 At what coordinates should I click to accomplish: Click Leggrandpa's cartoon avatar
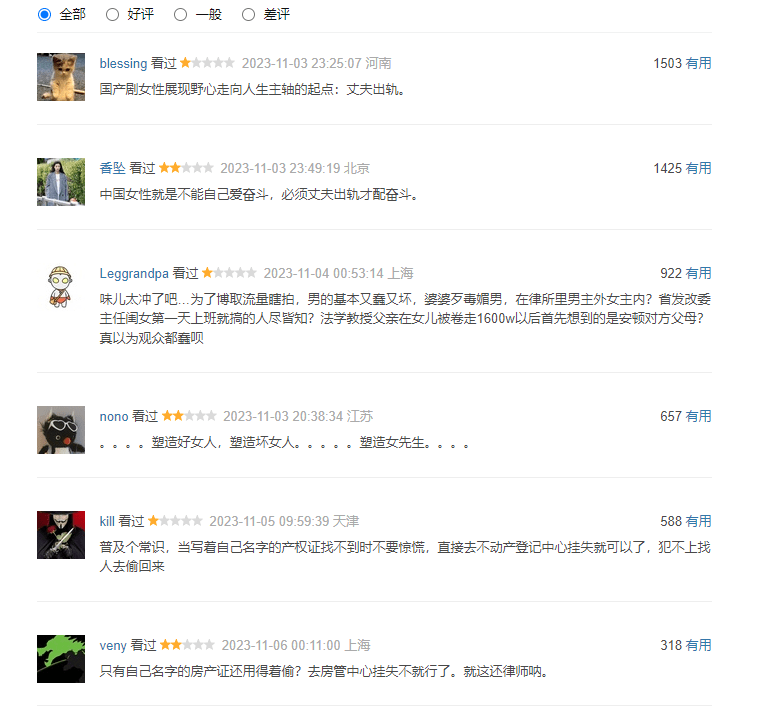[x=61, y=287]
